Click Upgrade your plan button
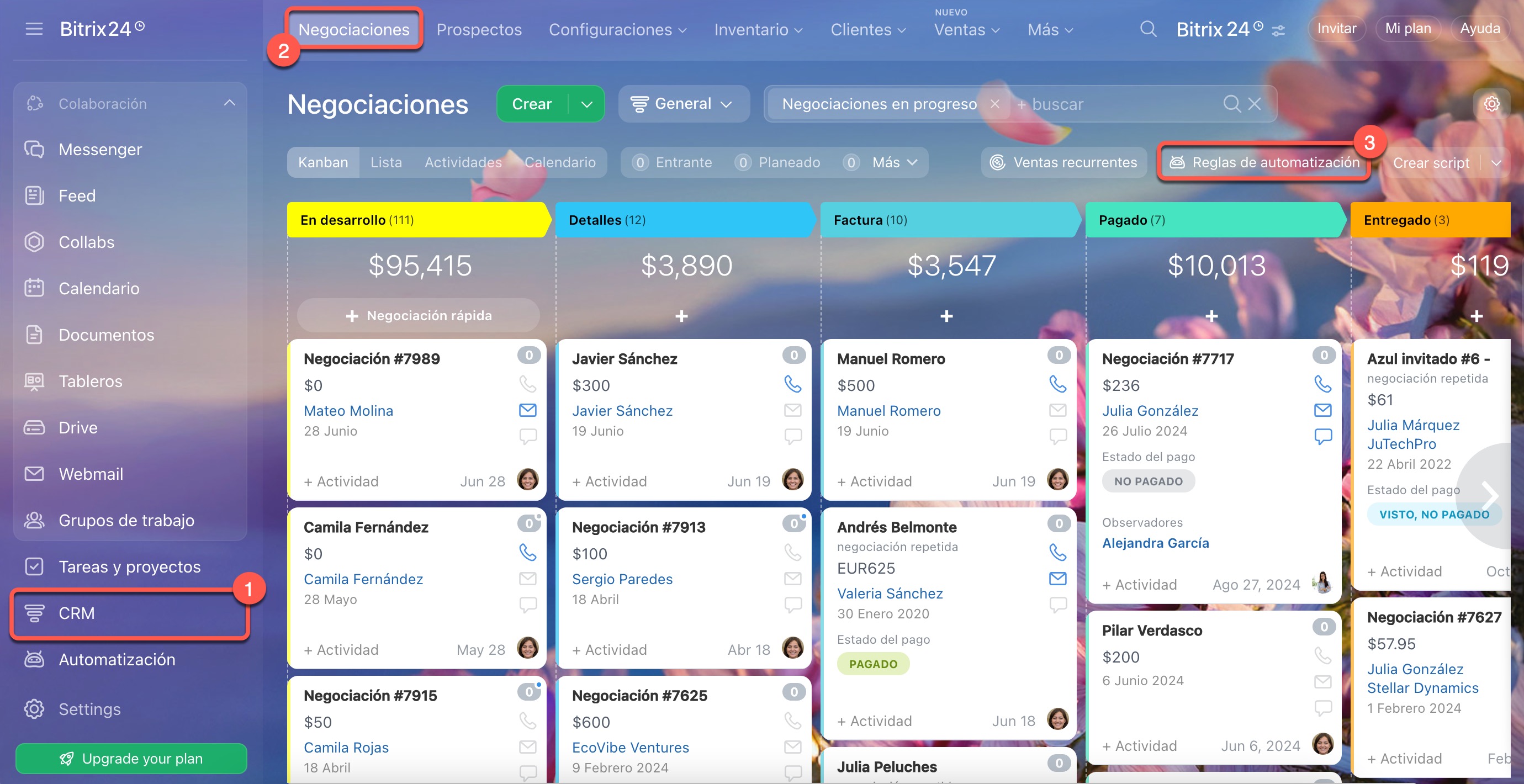Viewport: 1524px width, 784px height. [x=131, y=758]
